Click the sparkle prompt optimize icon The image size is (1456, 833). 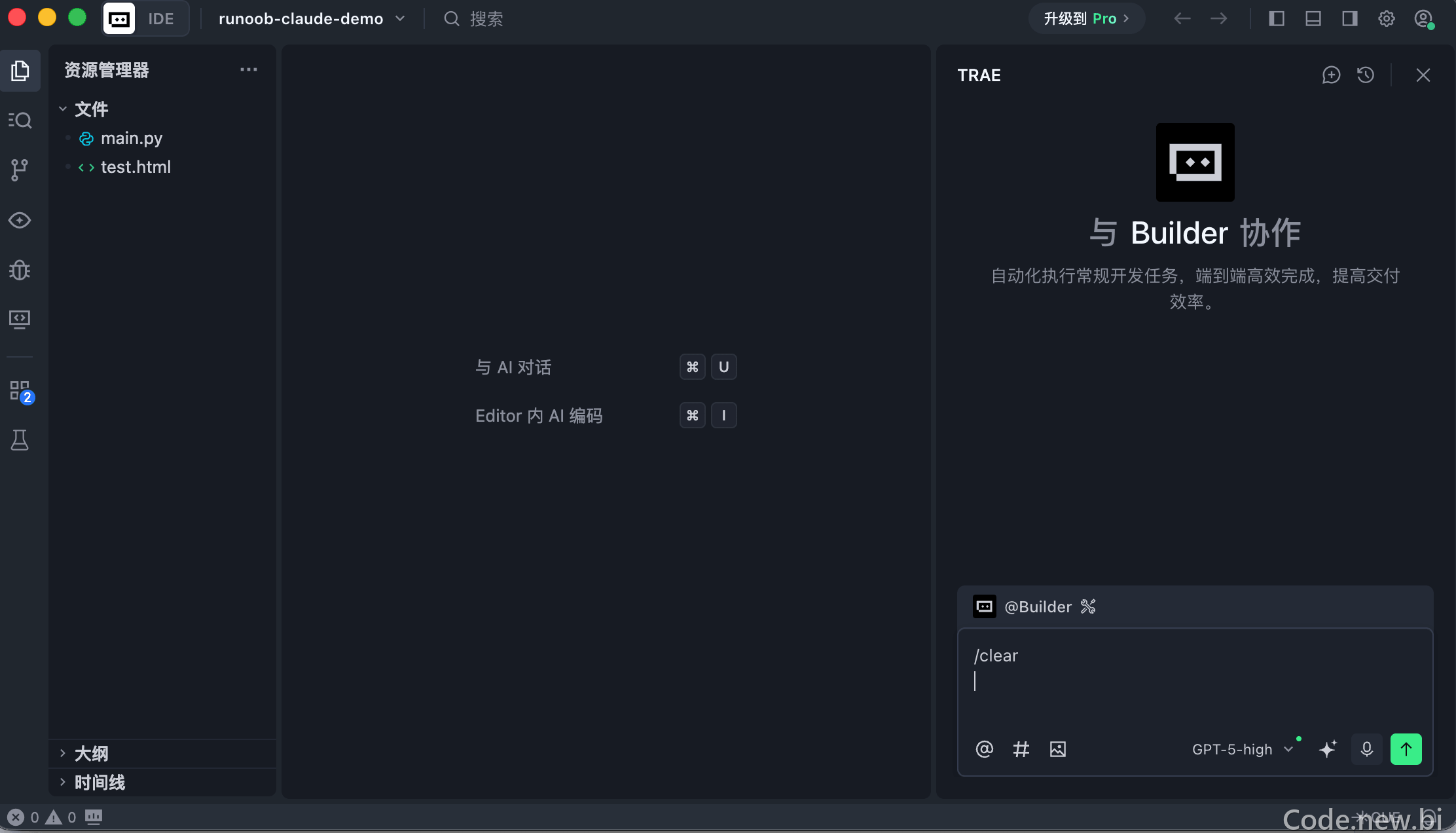tap(1328, 749)
